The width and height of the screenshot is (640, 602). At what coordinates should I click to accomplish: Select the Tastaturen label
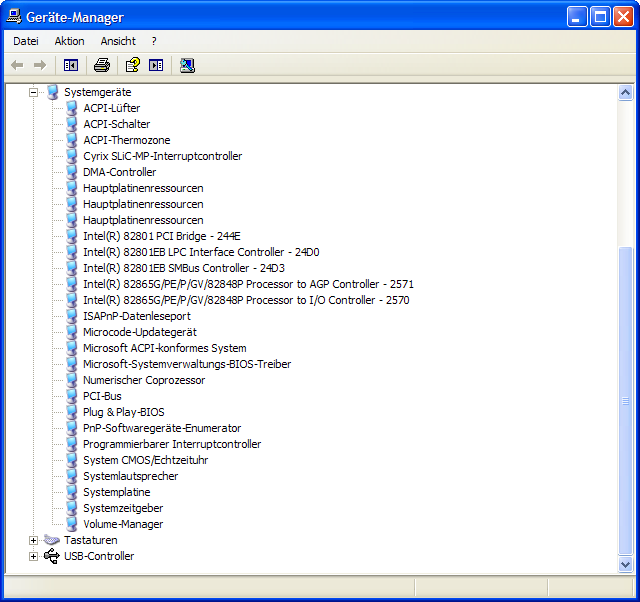[91, 540]
